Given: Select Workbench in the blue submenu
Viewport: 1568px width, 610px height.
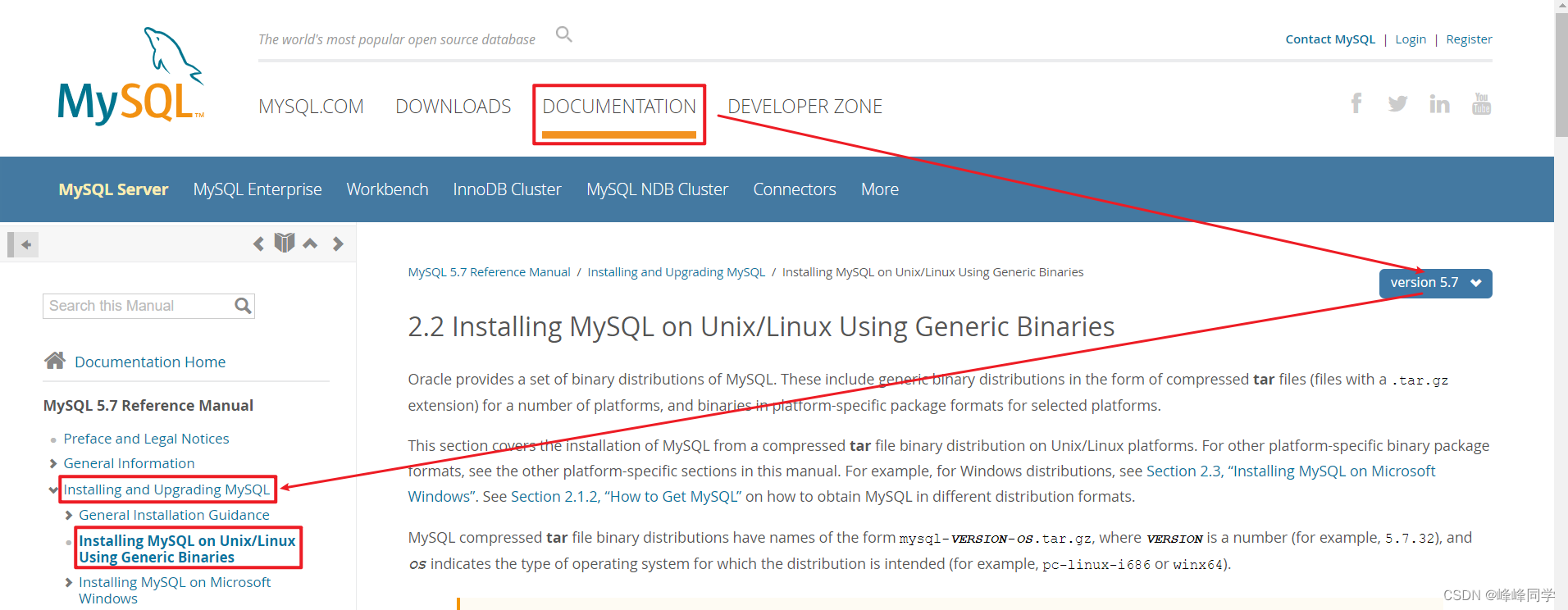Looking at the screenshot, I should [387, 189].
